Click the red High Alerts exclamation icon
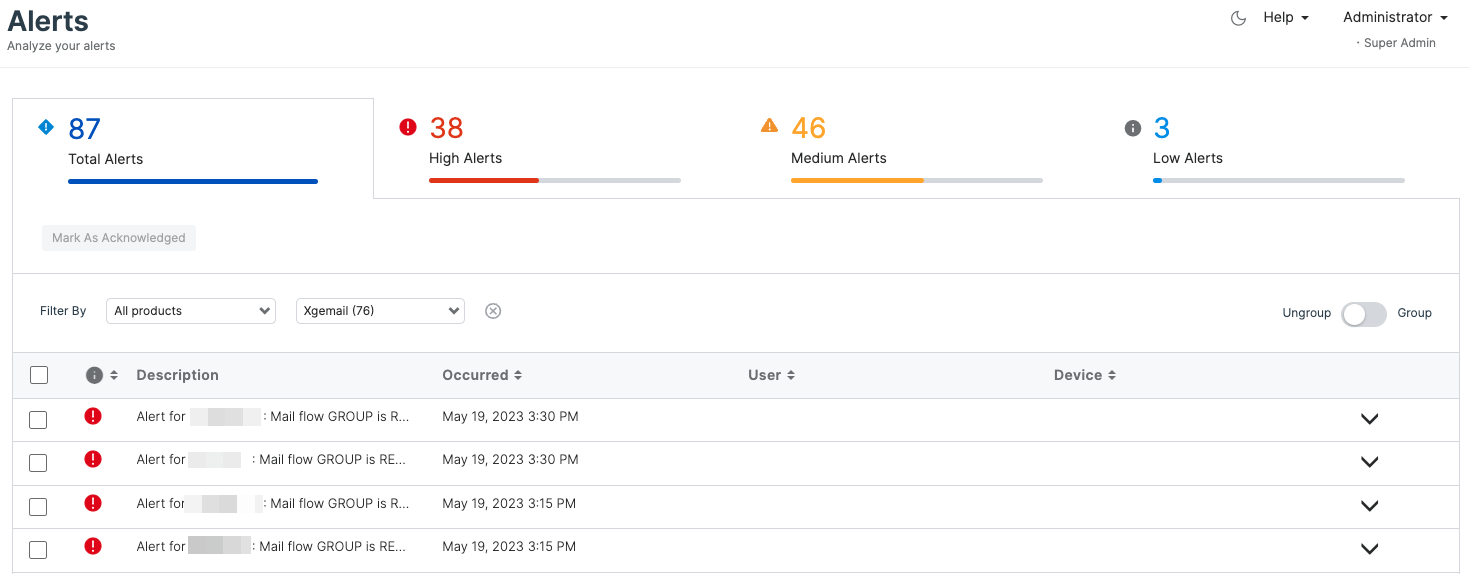The height and width of the screenshot is (574, 1470). [408, 127]
